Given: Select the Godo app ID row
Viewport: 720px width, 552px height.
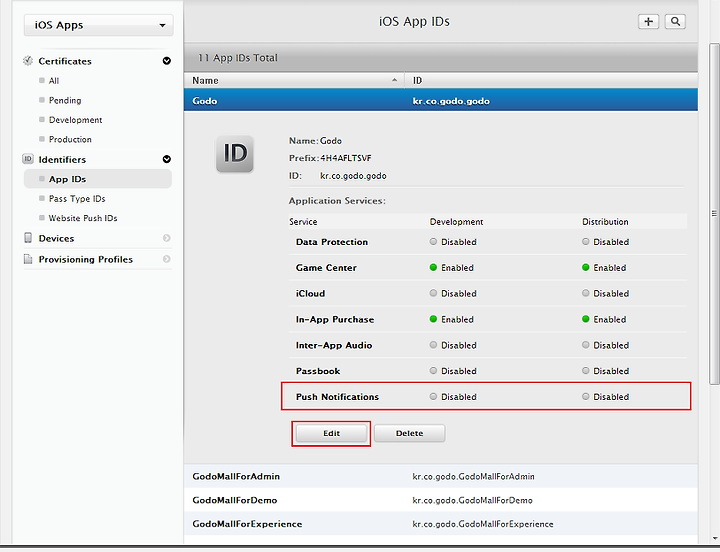Looking at the screenshot, I should coord(441,100).
